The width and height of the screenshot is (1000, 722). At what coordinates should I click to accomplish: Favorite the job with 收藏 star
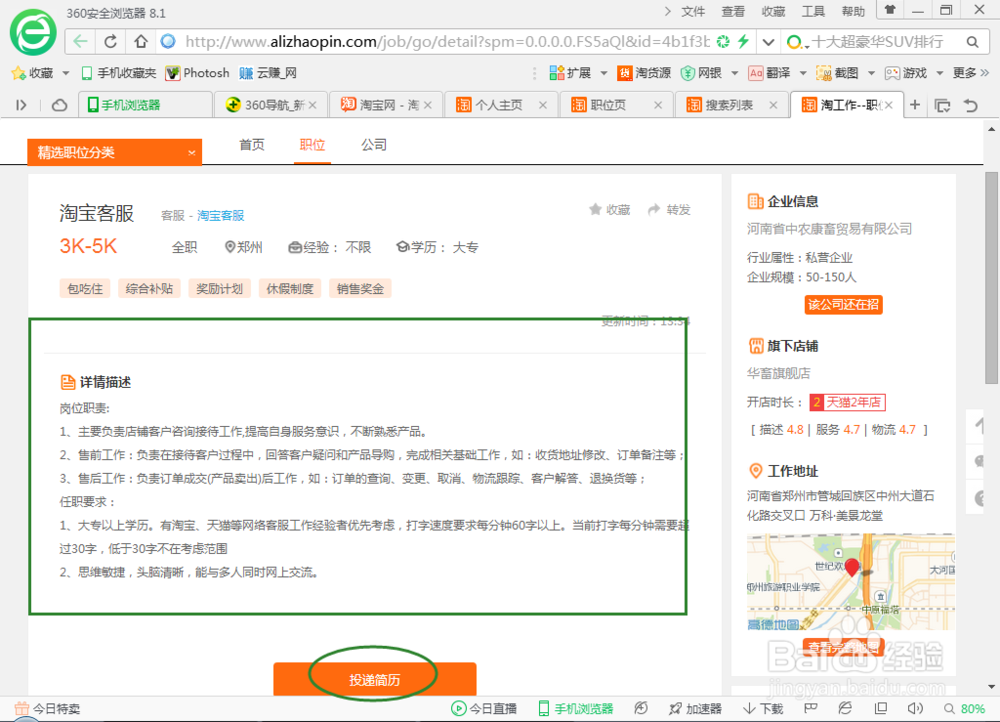pos(610,210)
